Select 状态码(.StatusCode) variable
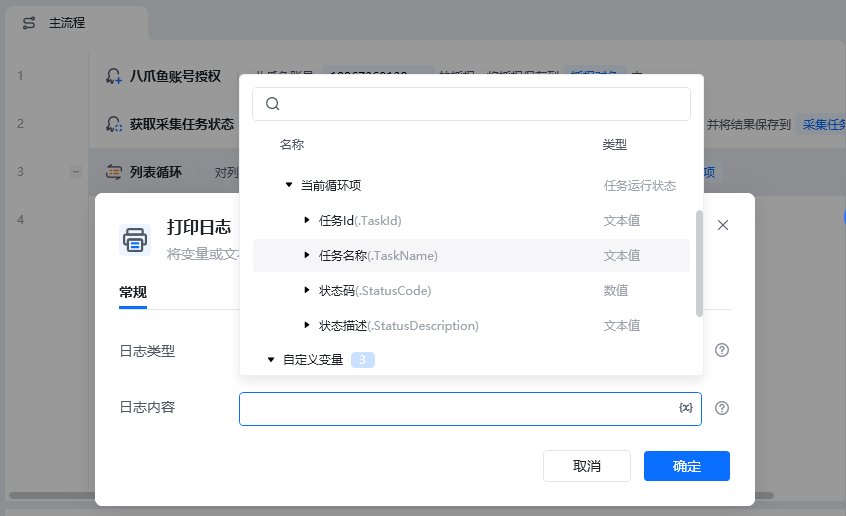Viewport: 846px width, 516px height. 375,291
